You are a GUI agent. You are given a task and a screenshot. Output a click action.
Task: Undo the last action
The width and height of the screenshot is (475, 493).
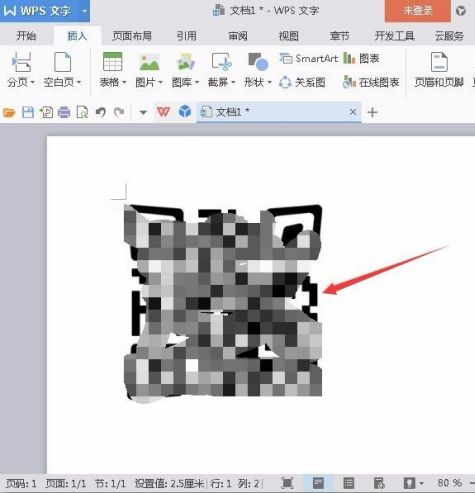[100, 112]
